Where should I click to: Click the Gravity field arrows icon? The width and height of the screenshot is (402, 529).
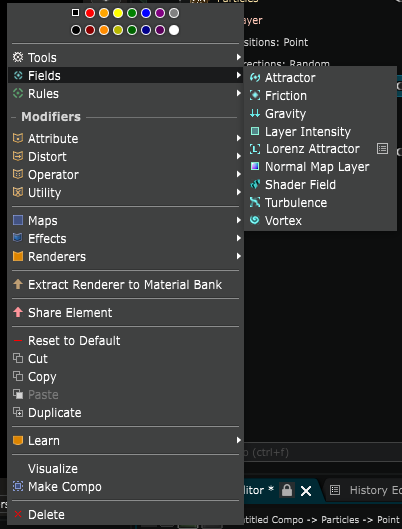point(255,113)
